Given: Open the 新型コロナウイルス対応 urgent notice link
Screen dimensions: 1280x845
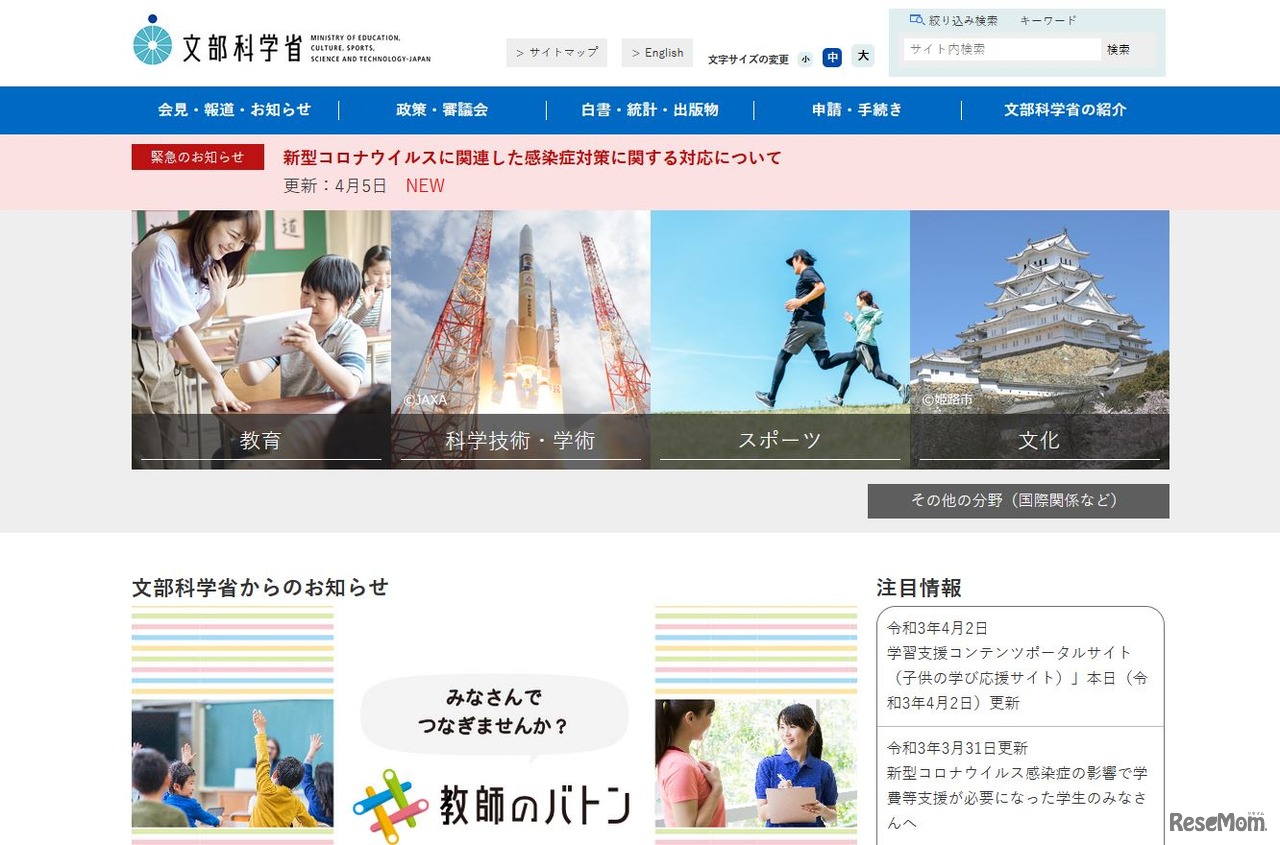Looking at the screenshot, I should click(532, 158).
